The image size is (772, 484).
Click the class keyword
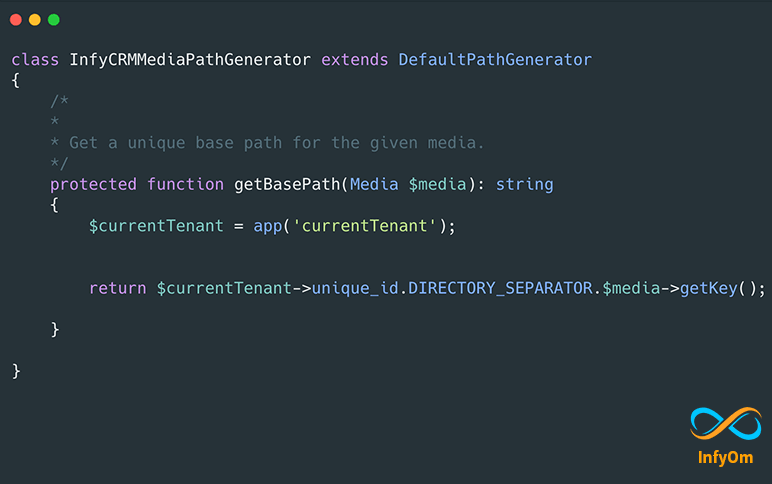(35, 60)
